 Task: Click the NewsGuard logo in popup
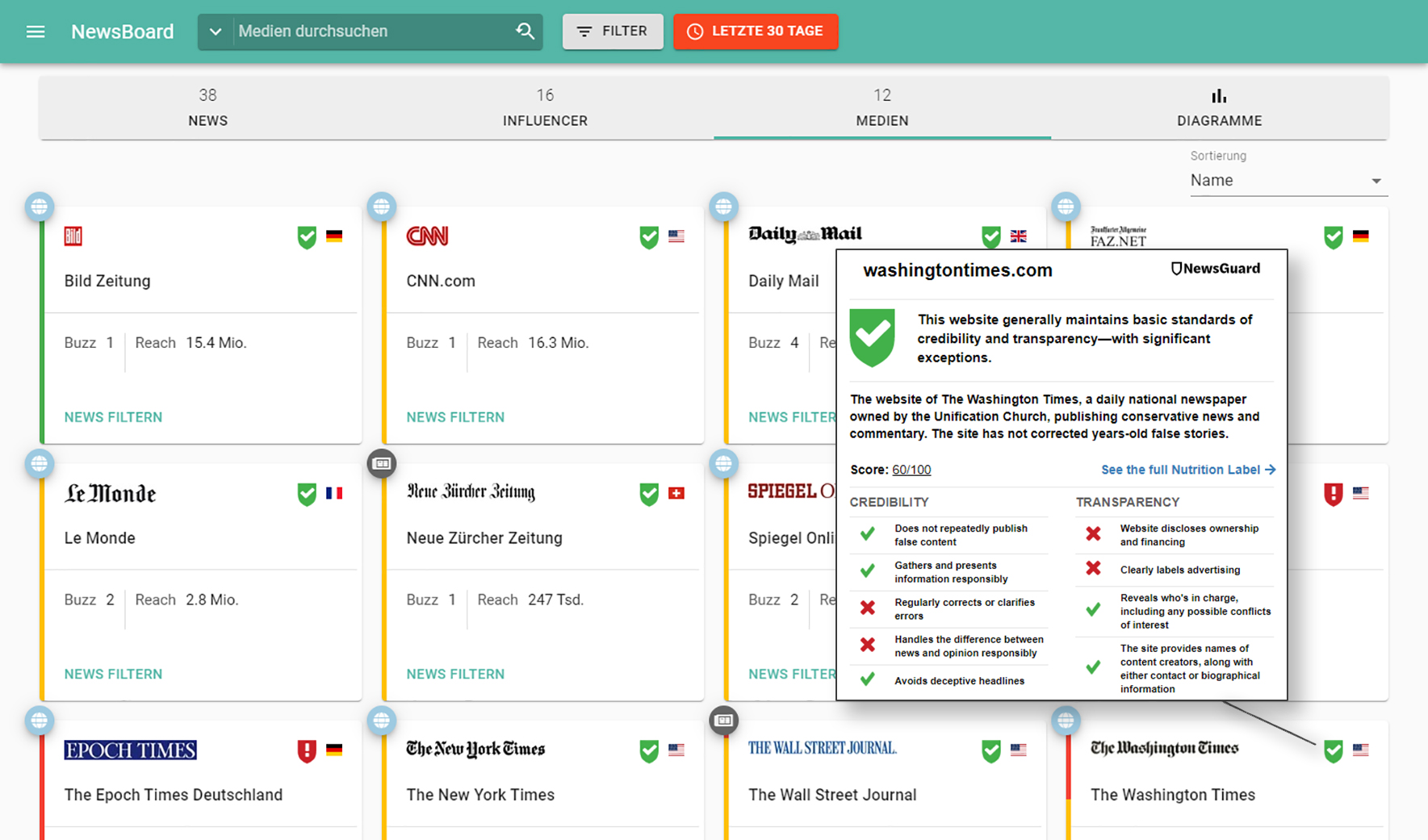pyautogui.click(x=1216, y=269)
